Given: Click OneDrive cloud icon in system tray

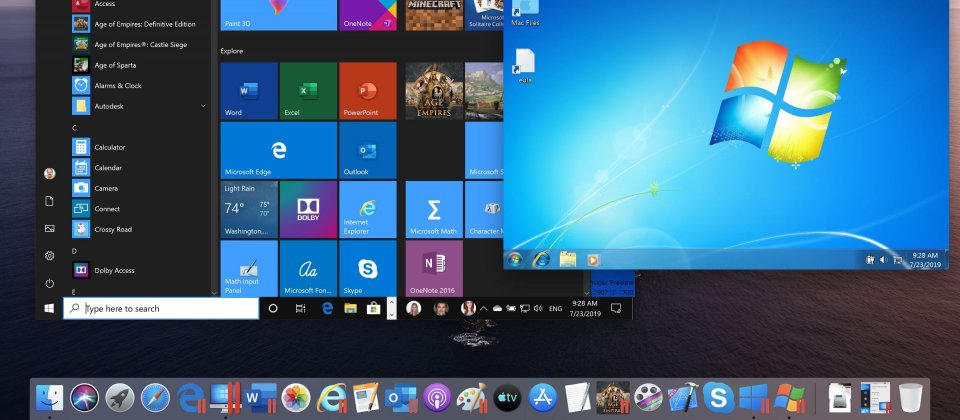Looking at the screenshot, I should click(497, 309).
